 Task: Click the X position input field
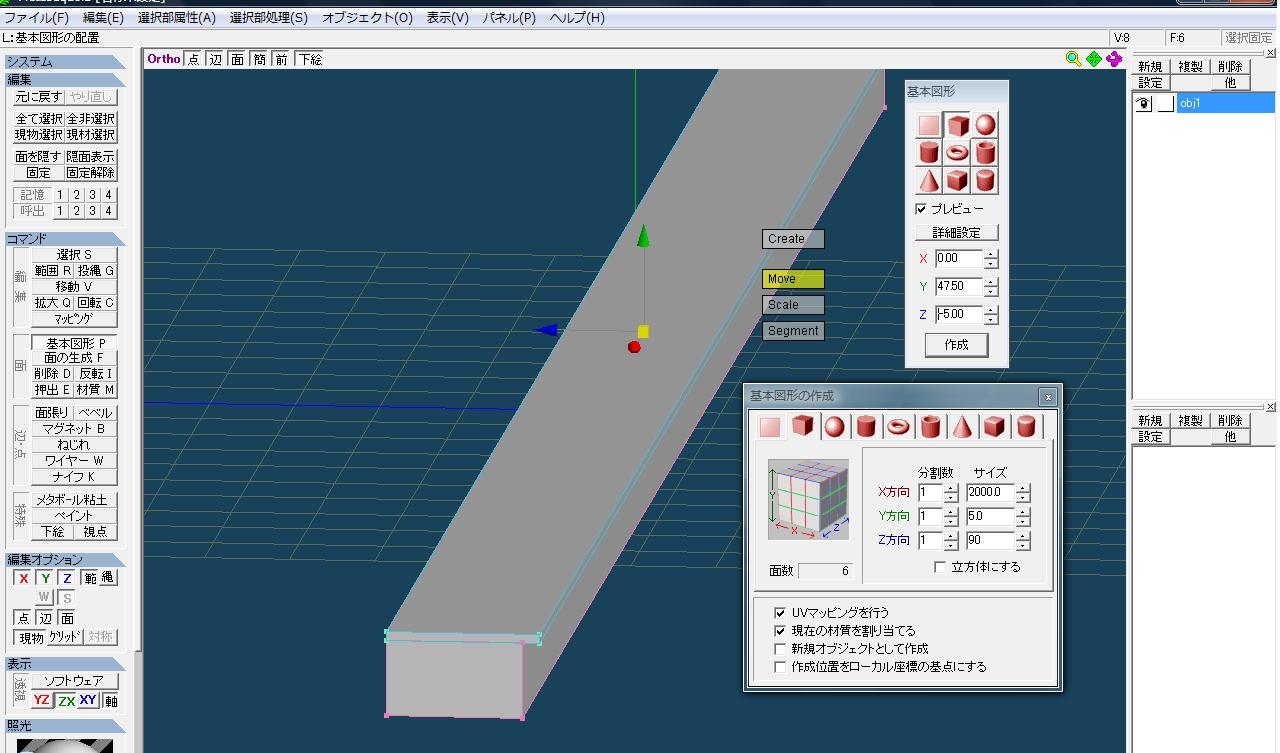[x=958, y=258]
